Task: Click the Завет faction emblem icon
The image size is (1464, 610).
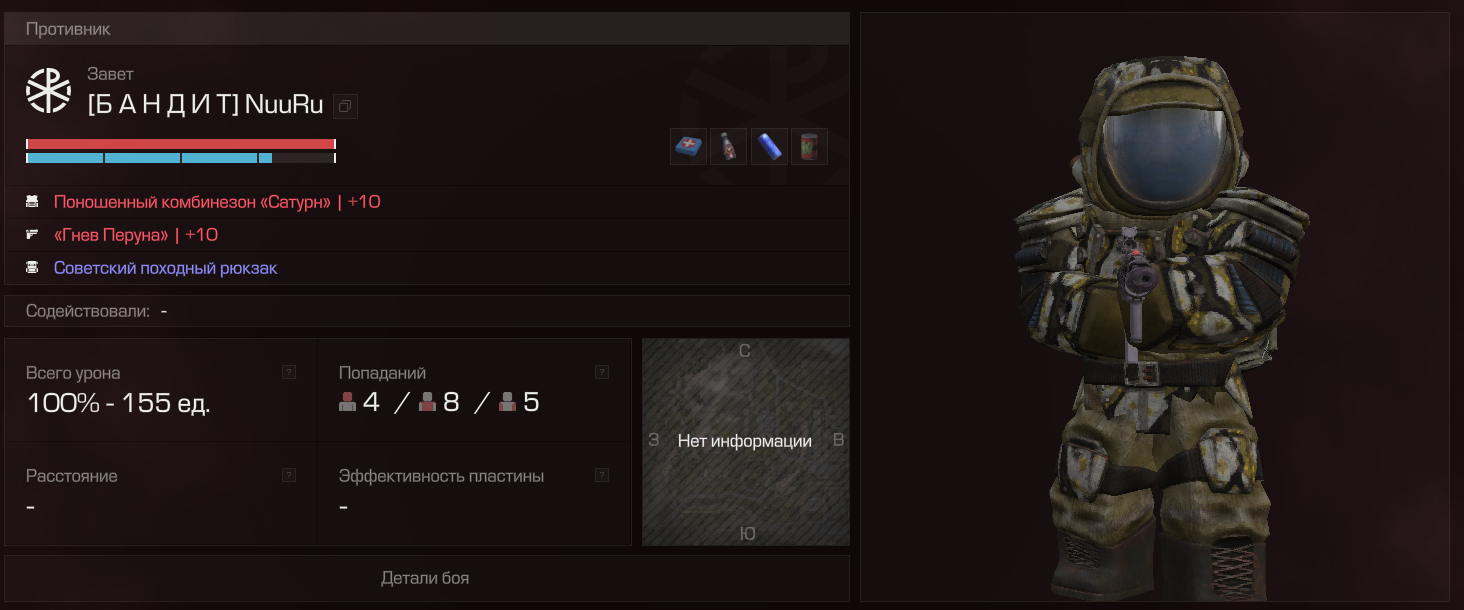Action: [48, 90]
